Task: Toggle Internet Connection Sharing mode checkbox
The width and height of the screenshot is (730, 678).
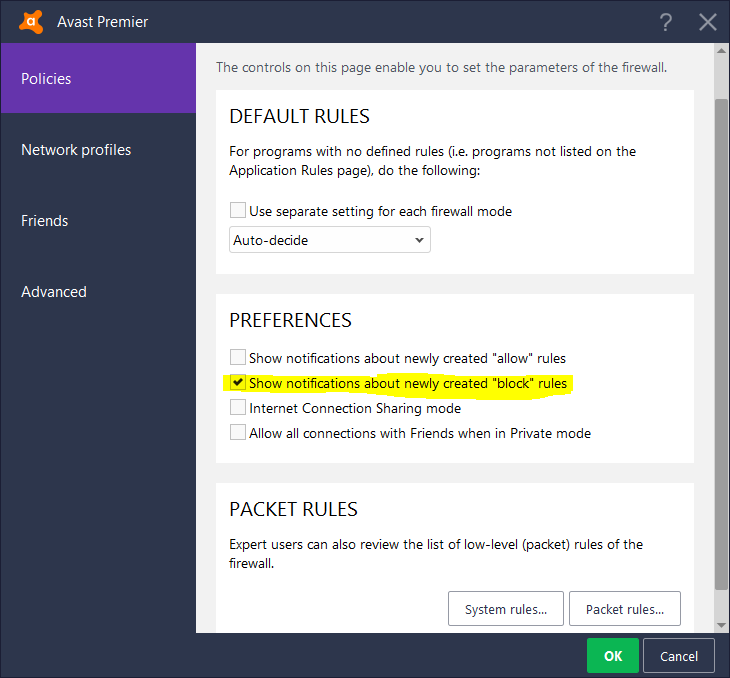Action: 238,407
